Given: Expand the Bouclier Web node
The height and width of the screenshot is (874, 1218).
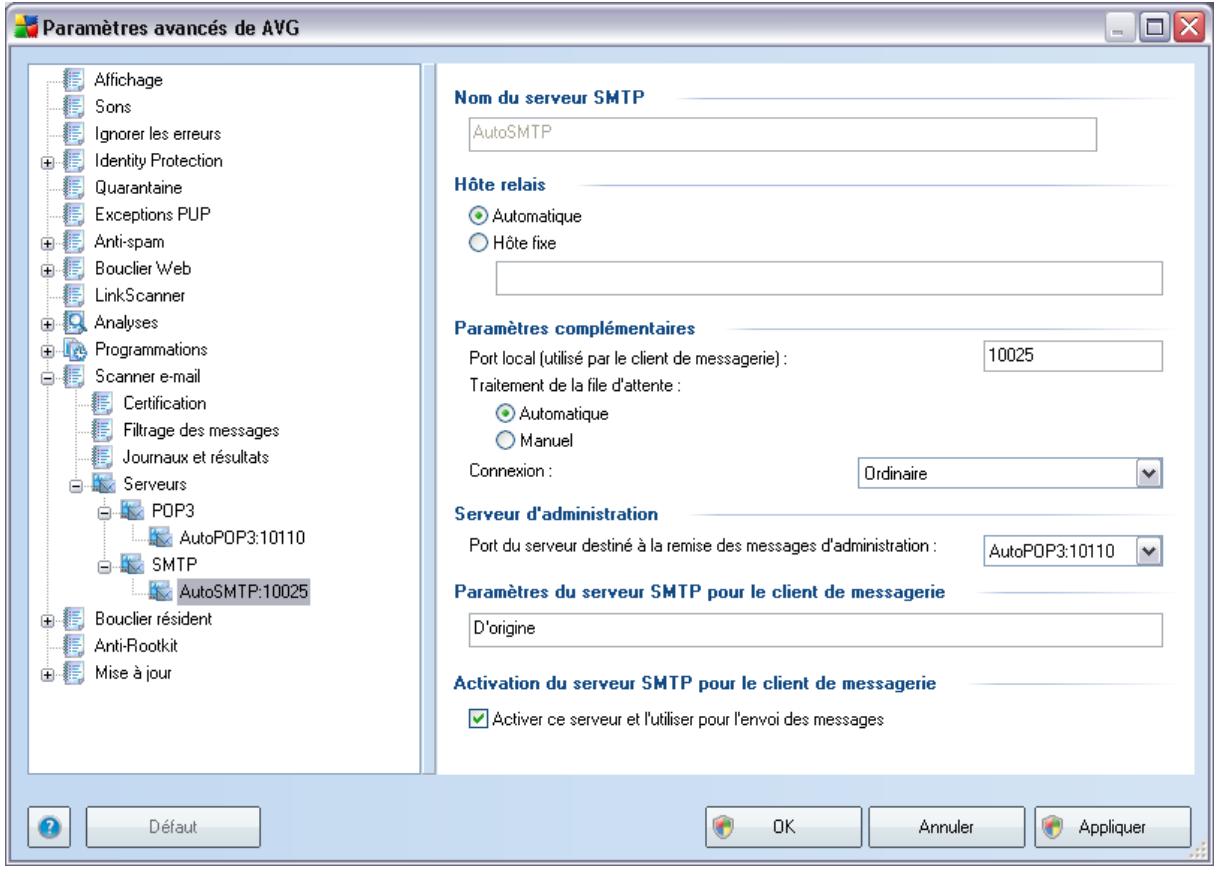Looking at the screenshot, I should [47, 269].
